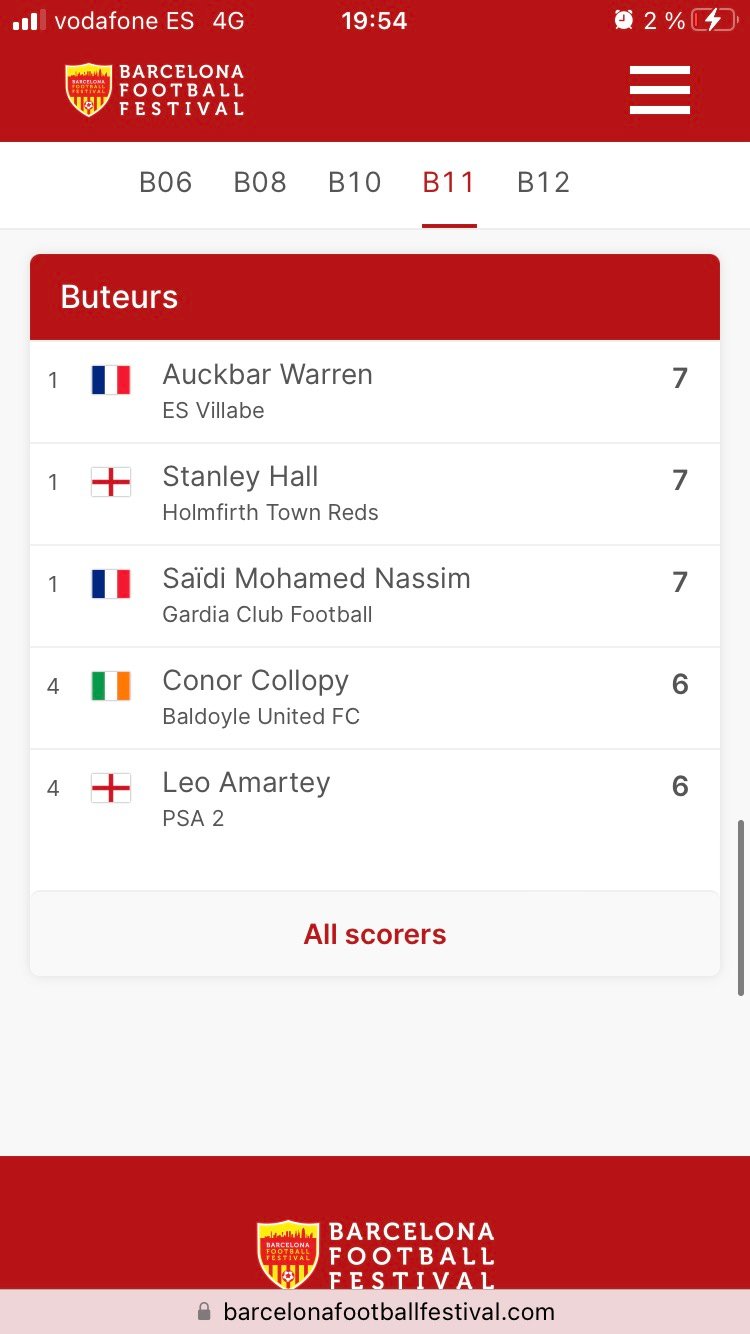Viewport: 750px width, 1334px height.
Task: Tap the footer Barcelona Football Festival logo
Action: [375, 1255]
